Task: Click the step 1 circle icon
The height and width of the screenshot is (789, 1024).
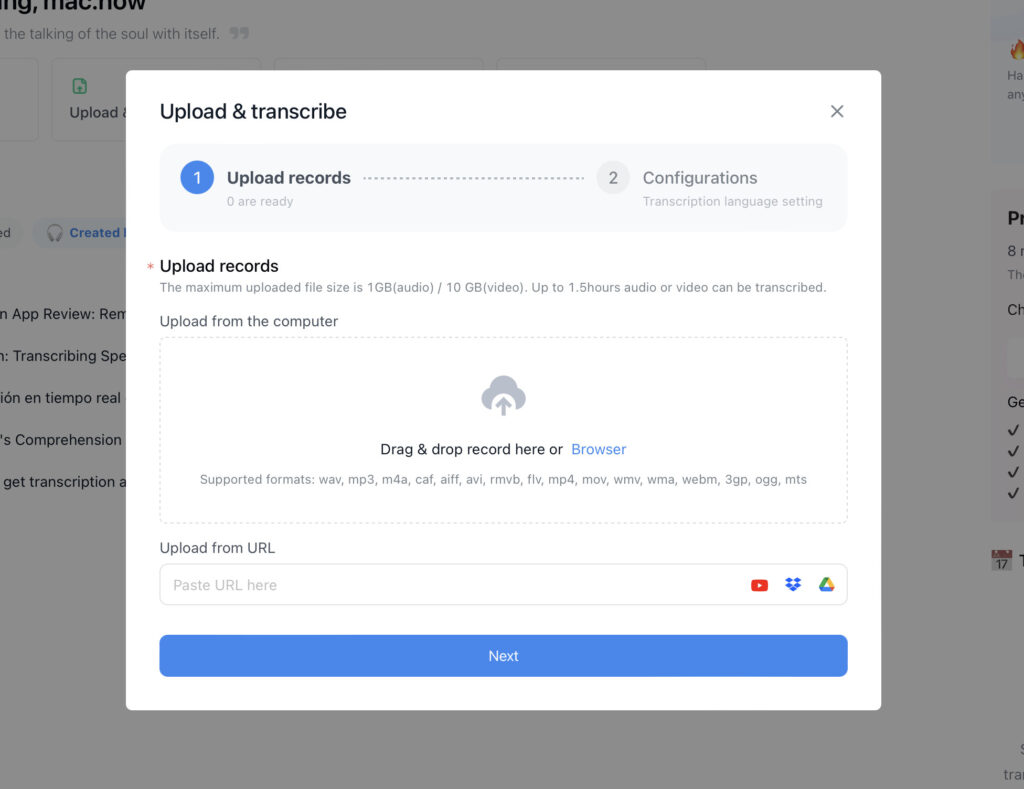Action: [197, 178]
